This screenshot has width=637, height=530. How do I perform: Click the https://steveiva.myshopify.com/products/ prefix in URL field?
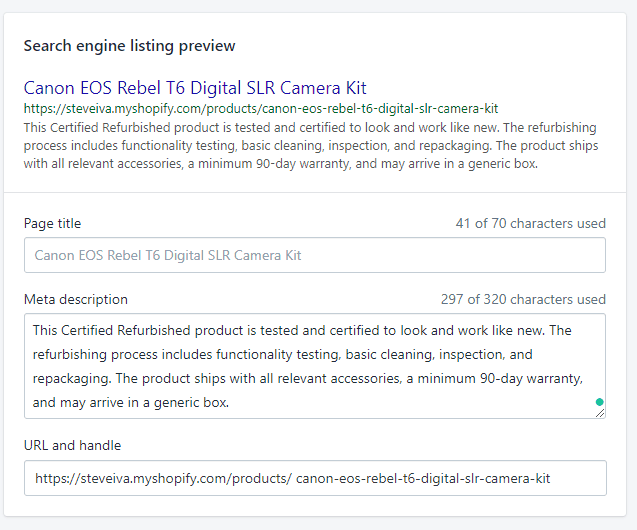[163, 478]
